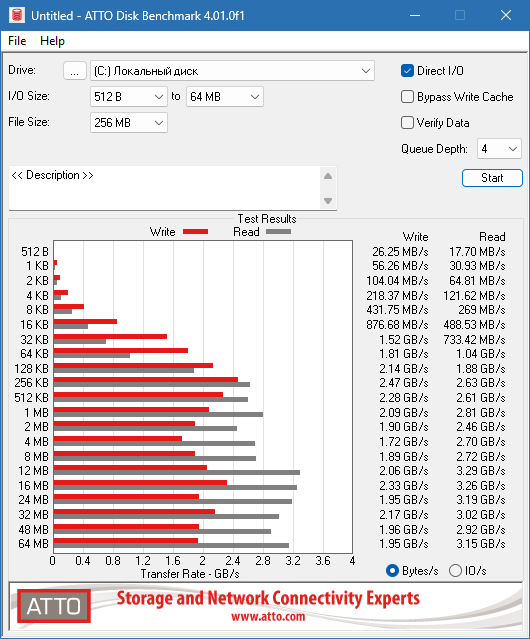
Task: Click the gray read bar for 12 MB
Action: point(177,473)
